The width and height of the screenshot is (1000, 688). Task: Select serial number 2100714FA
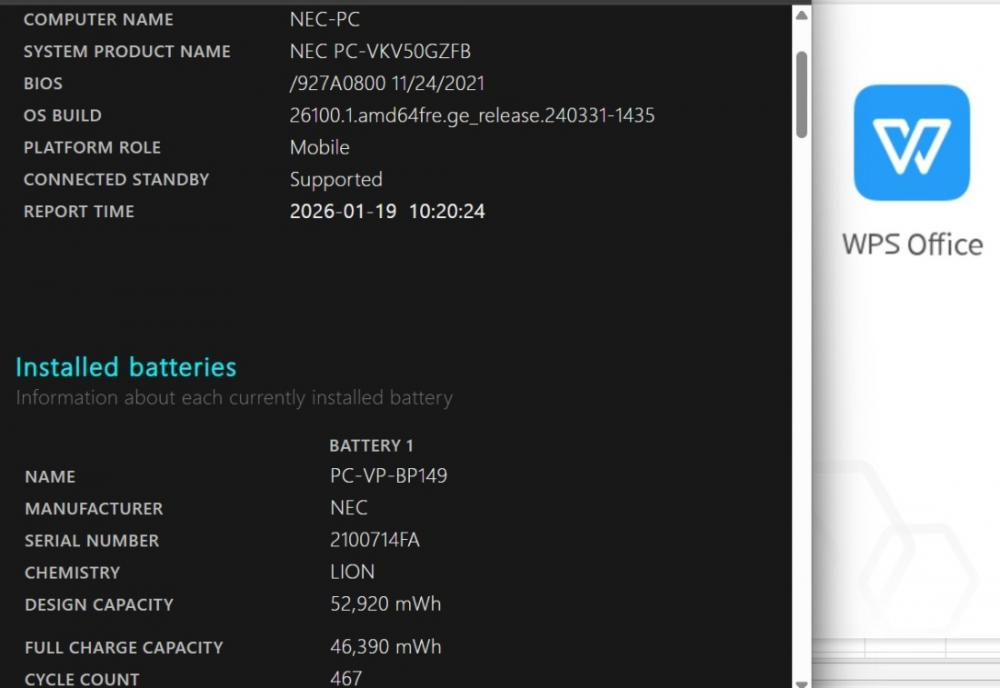(x=374, y=540)
